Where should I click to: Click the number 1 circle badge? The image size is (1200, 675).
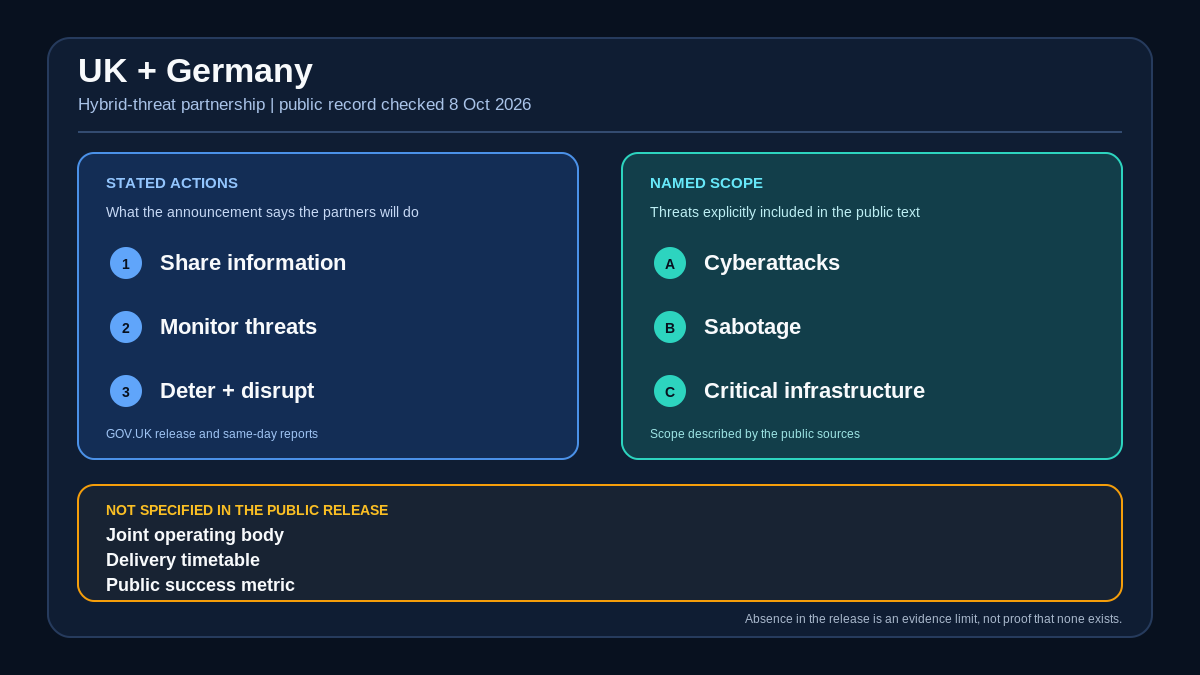(x=126, y=263)
